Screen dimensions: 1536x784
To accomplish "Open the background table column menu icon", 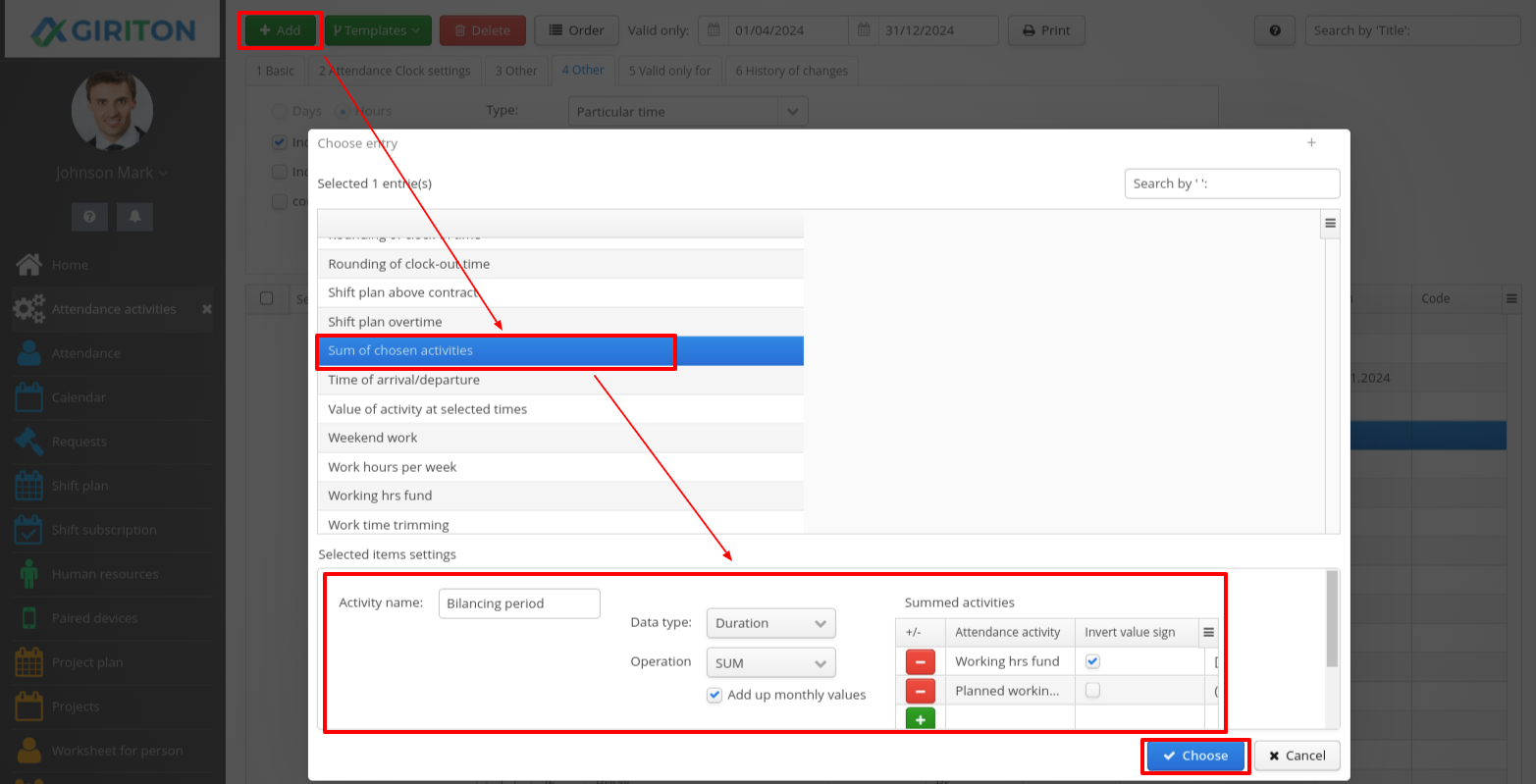I will (1512, 298).
